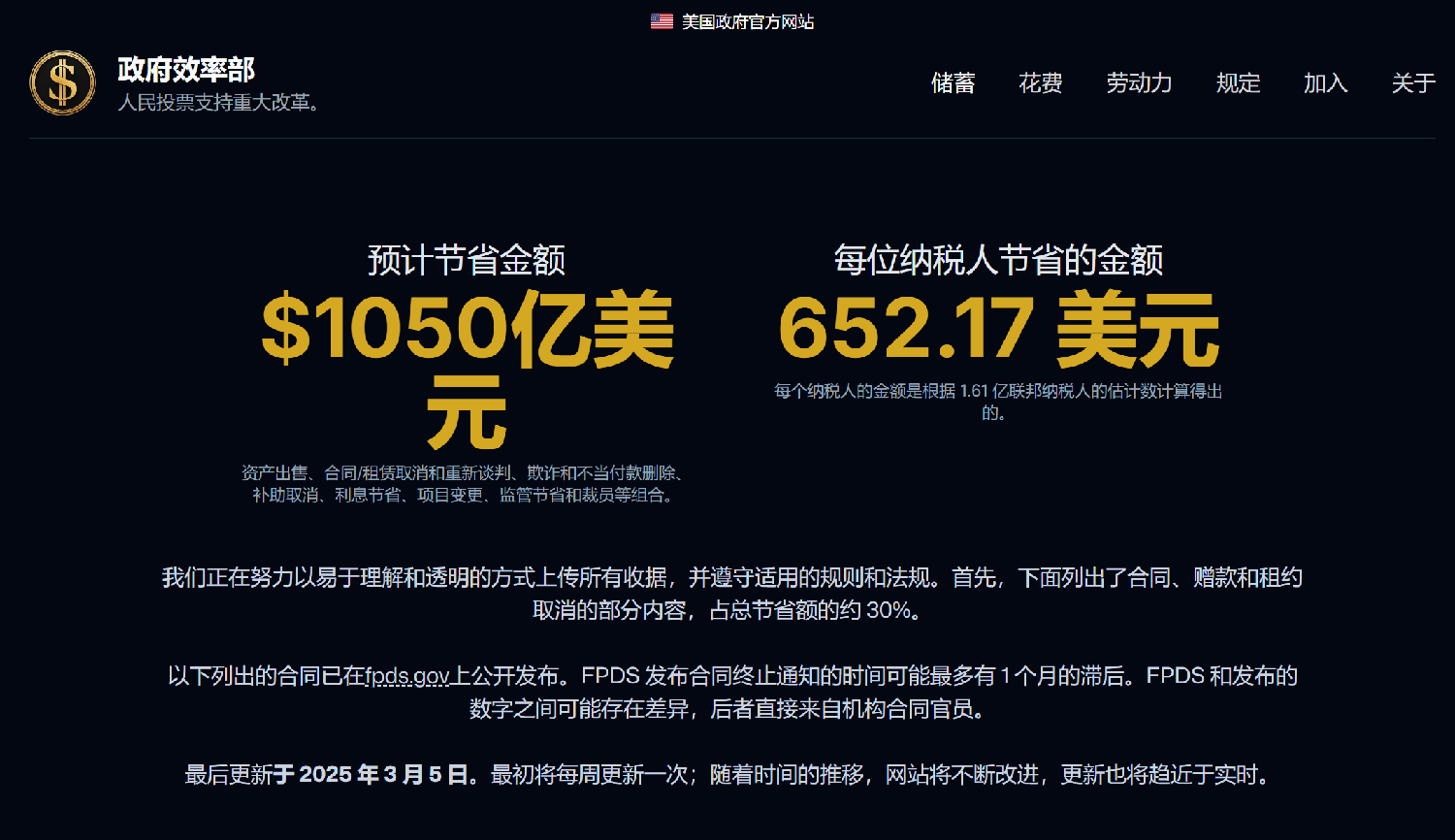Open the 关于 page
Image resolution: width=1455 pixels, height=840 pixels.
[x=1412, y=83]
